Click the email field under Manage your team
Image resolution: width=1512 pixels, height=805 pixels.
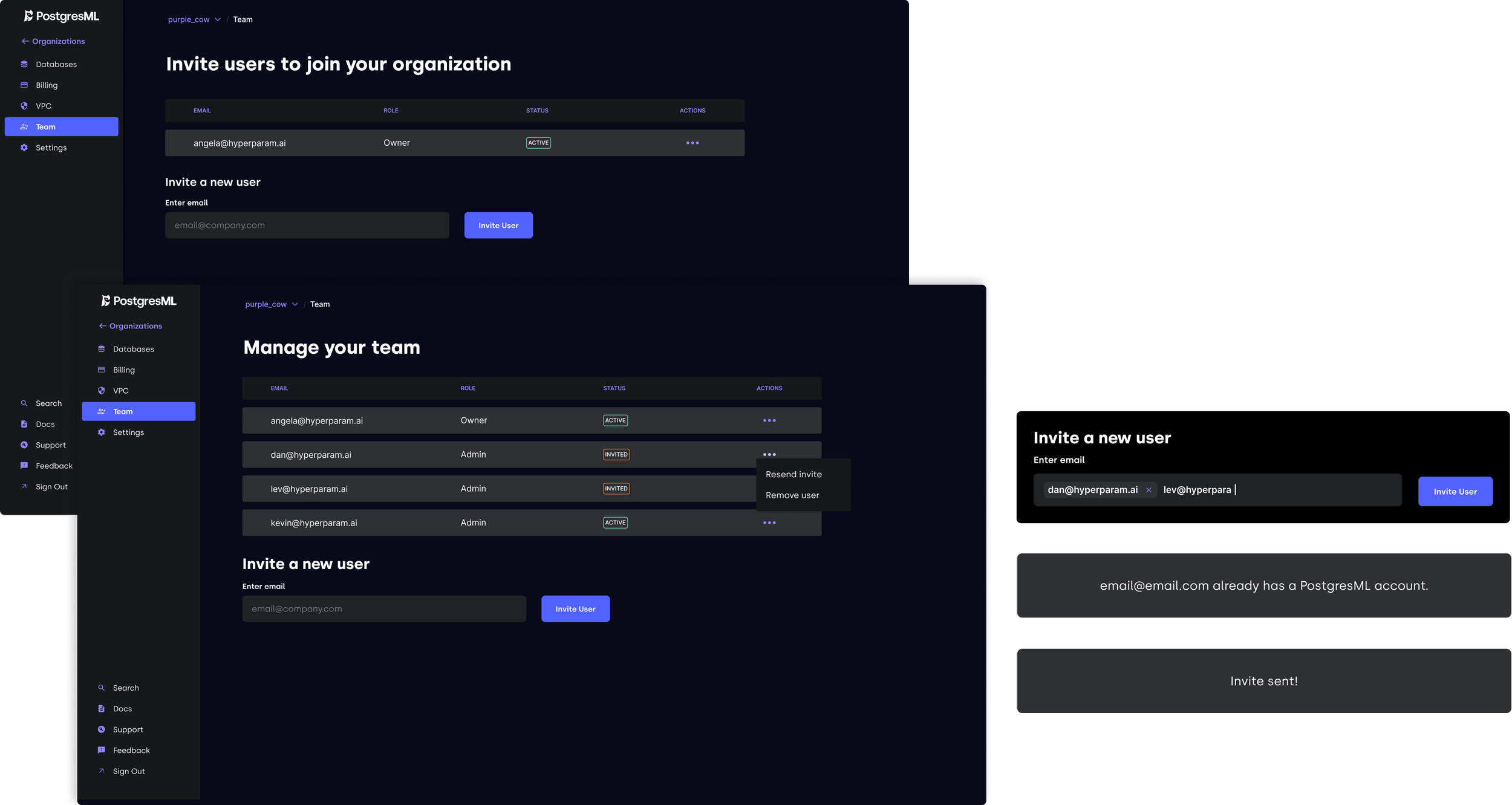(383, 608)
